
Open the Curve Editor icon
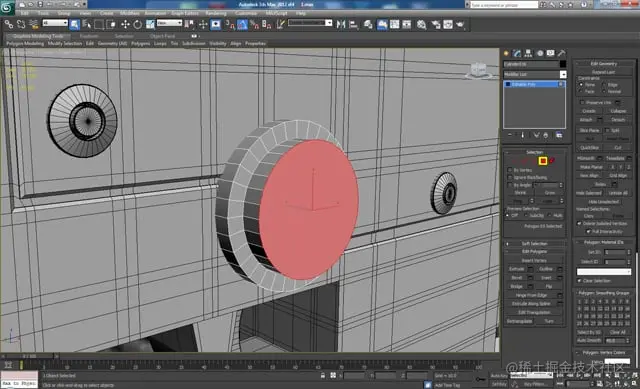click(394, 24)
